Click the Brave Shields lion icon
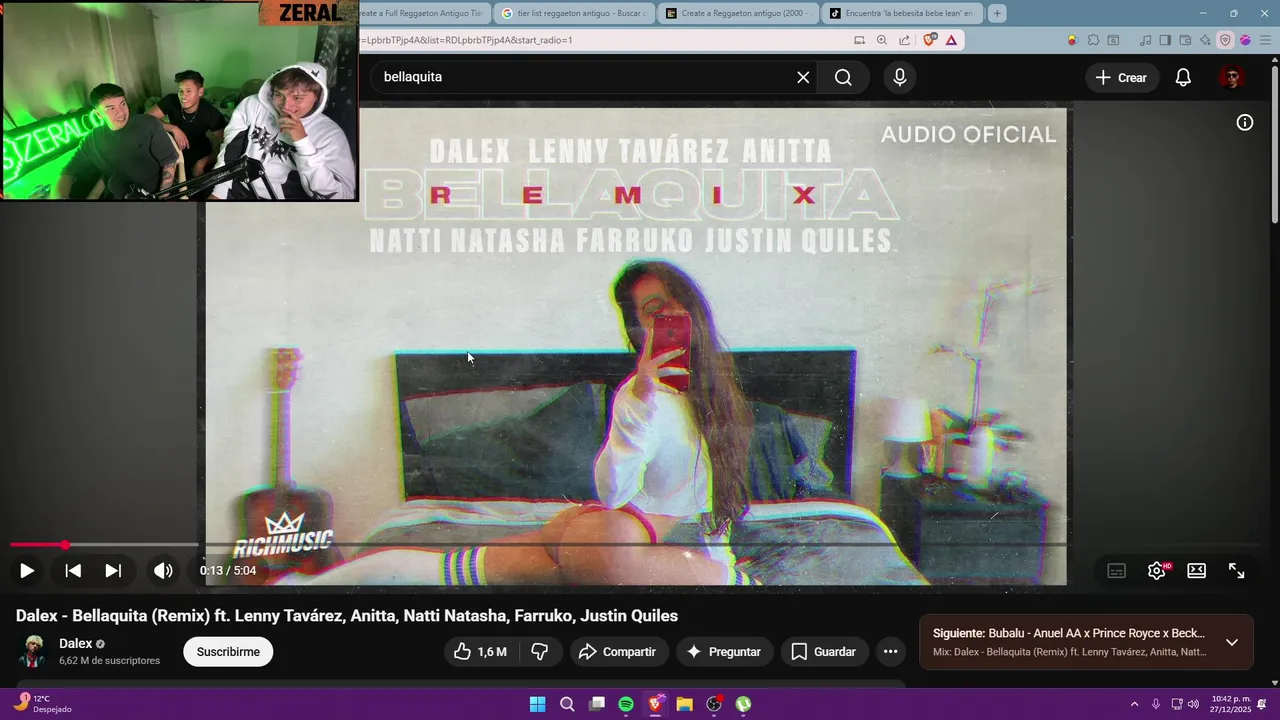 (x=929, y=40)
